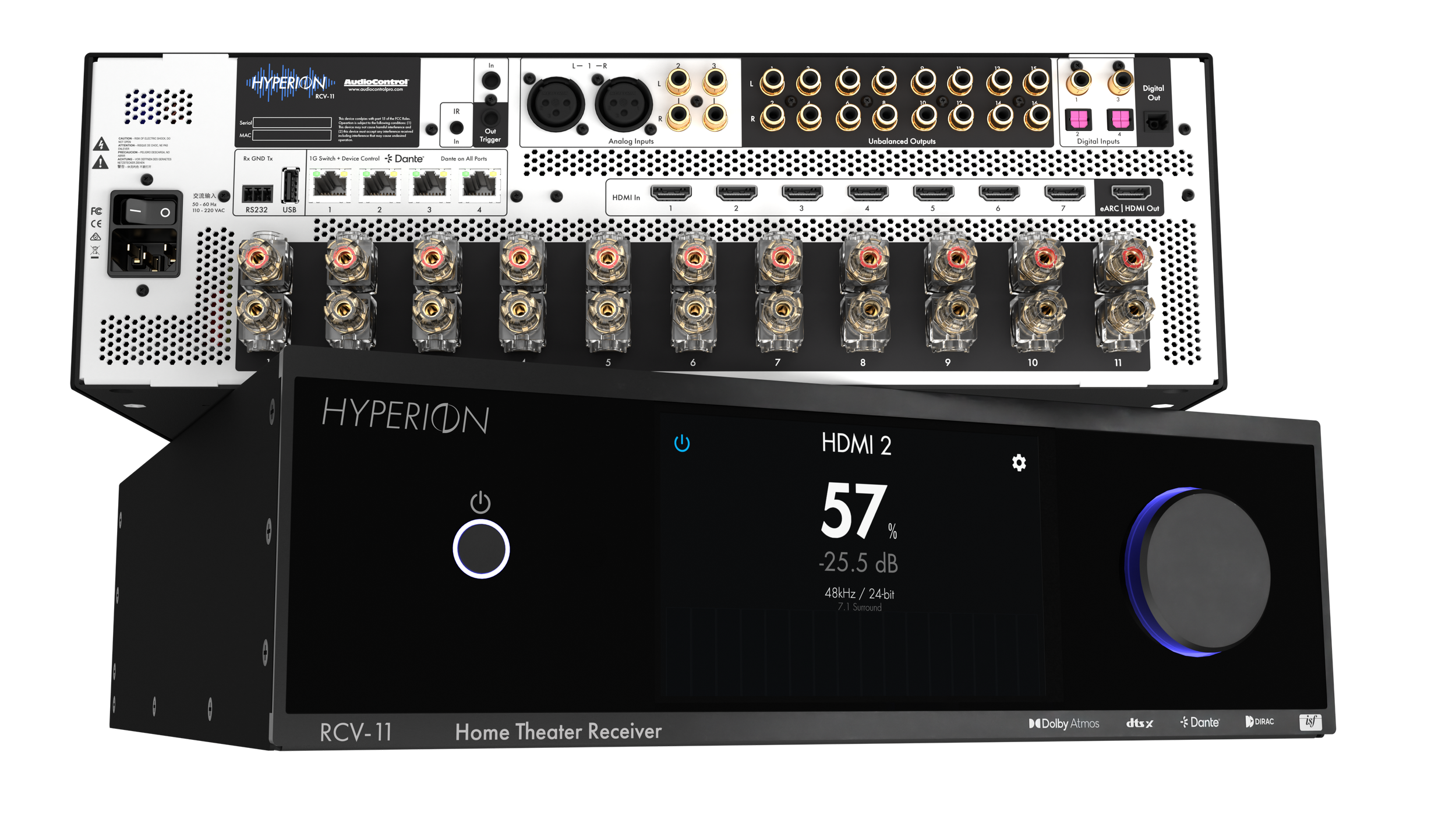
Task: Click the HDMI 2 input title
Action: (856, 444)
